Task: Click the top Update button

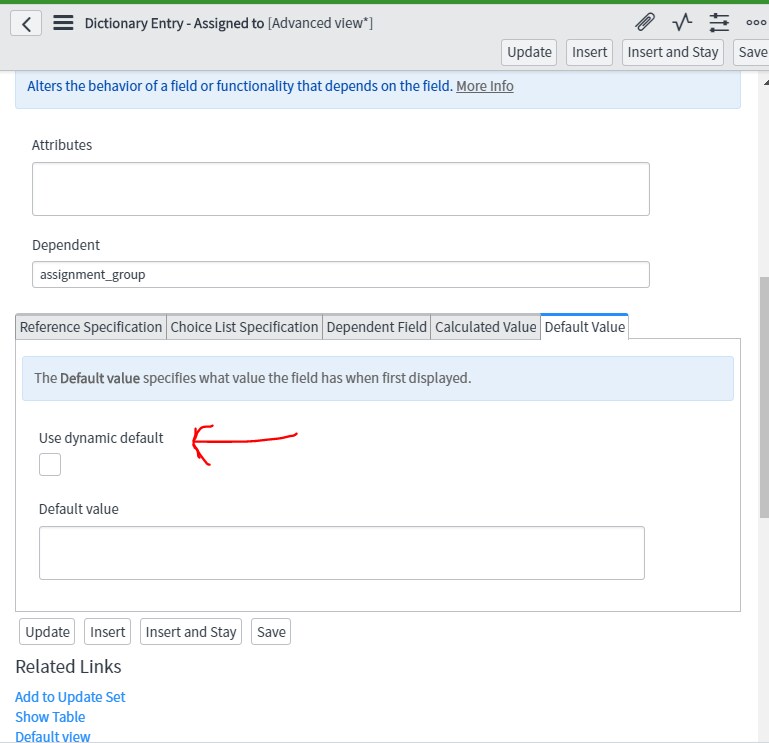Action: 529,52
